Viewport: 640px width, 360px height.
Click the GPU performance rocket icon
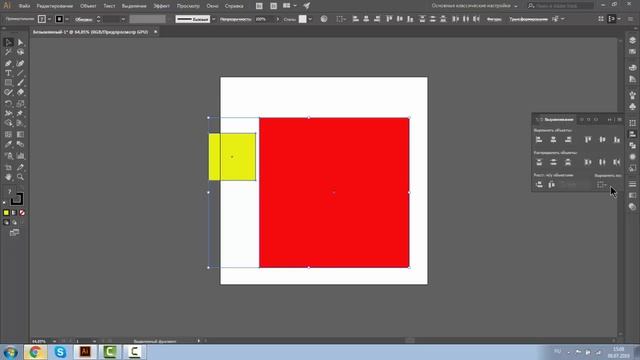coord(307,6)
